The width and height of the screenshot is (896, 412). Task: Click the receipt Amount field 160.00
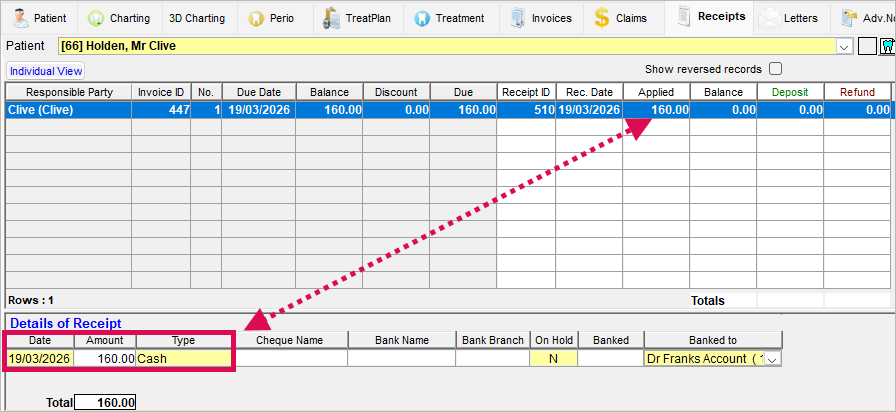[105, 358]
